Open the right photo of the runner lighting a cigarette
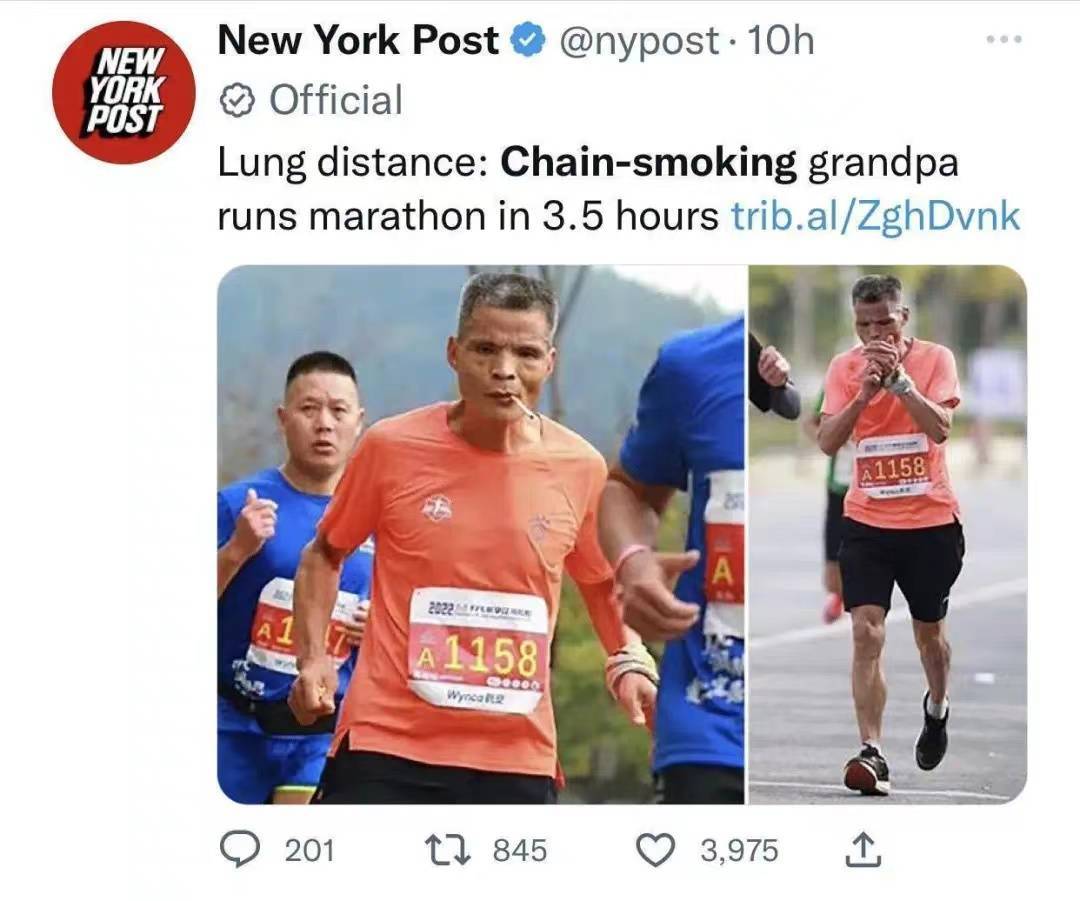Screen dimensions: 1080x901 (x=888, y=535)
